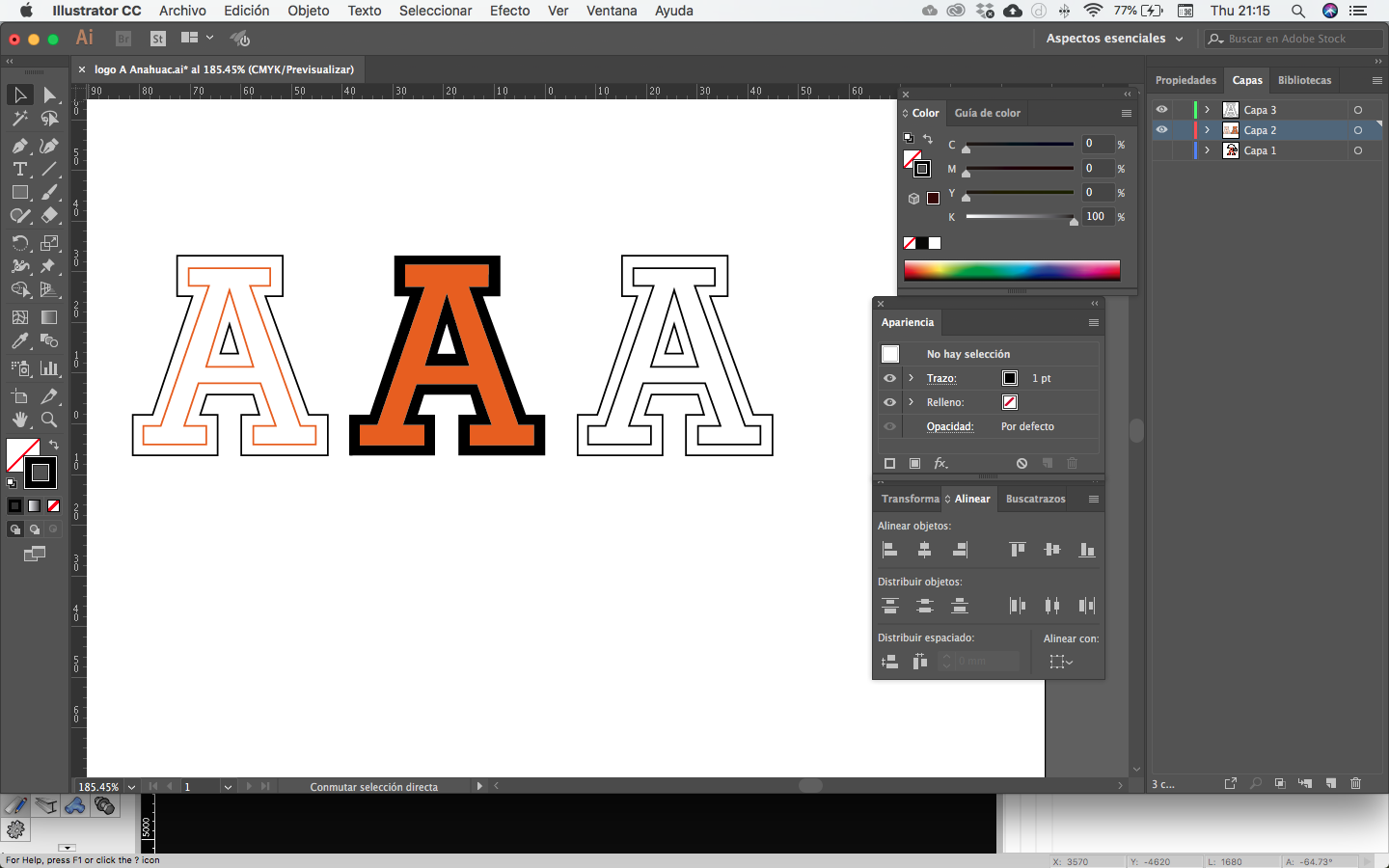Image resolution: width=1389 pixels, height=868 pixels.
Task: Select the Scale tool
Action: coord(49,243)
